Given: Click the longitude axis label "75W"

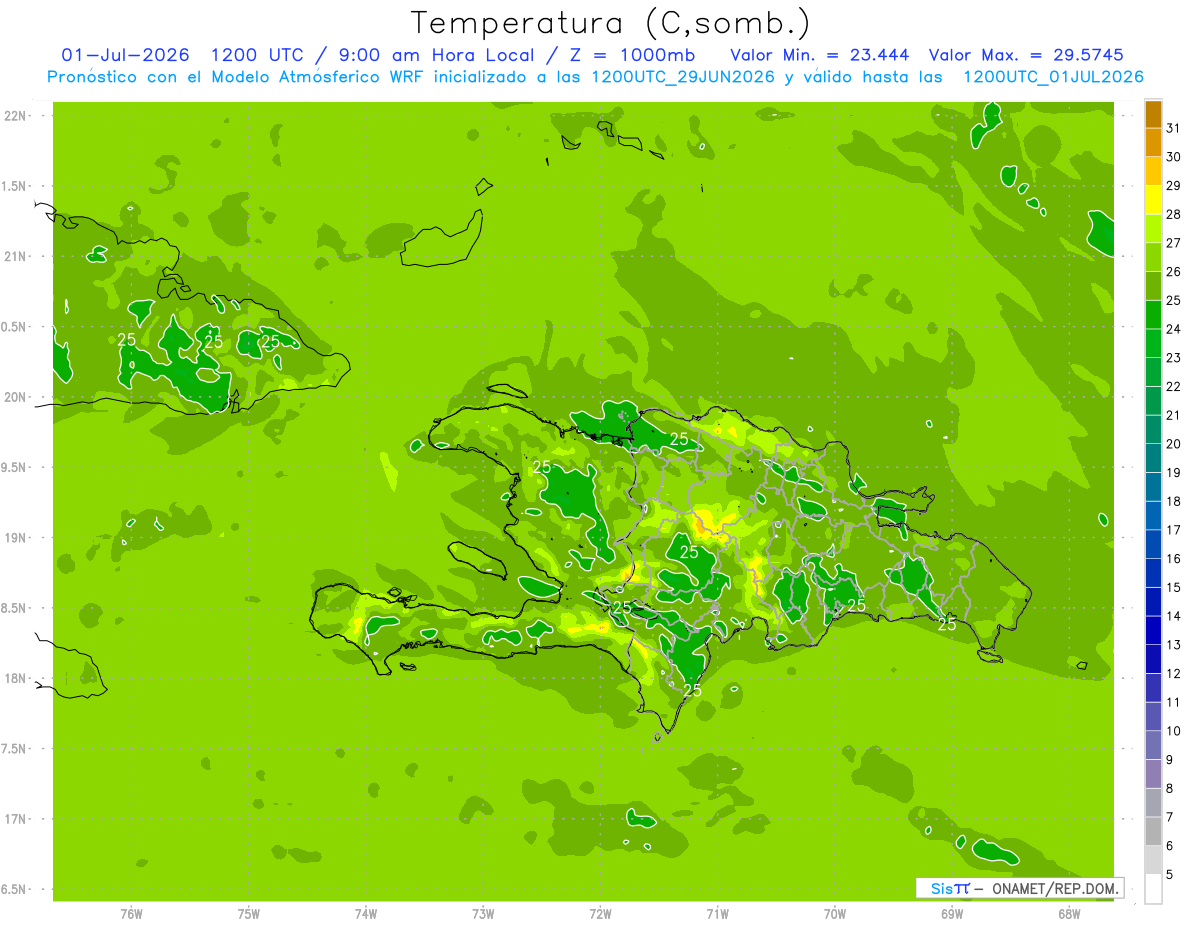Looking at the screenshot, I should click(x=249, y=914).
